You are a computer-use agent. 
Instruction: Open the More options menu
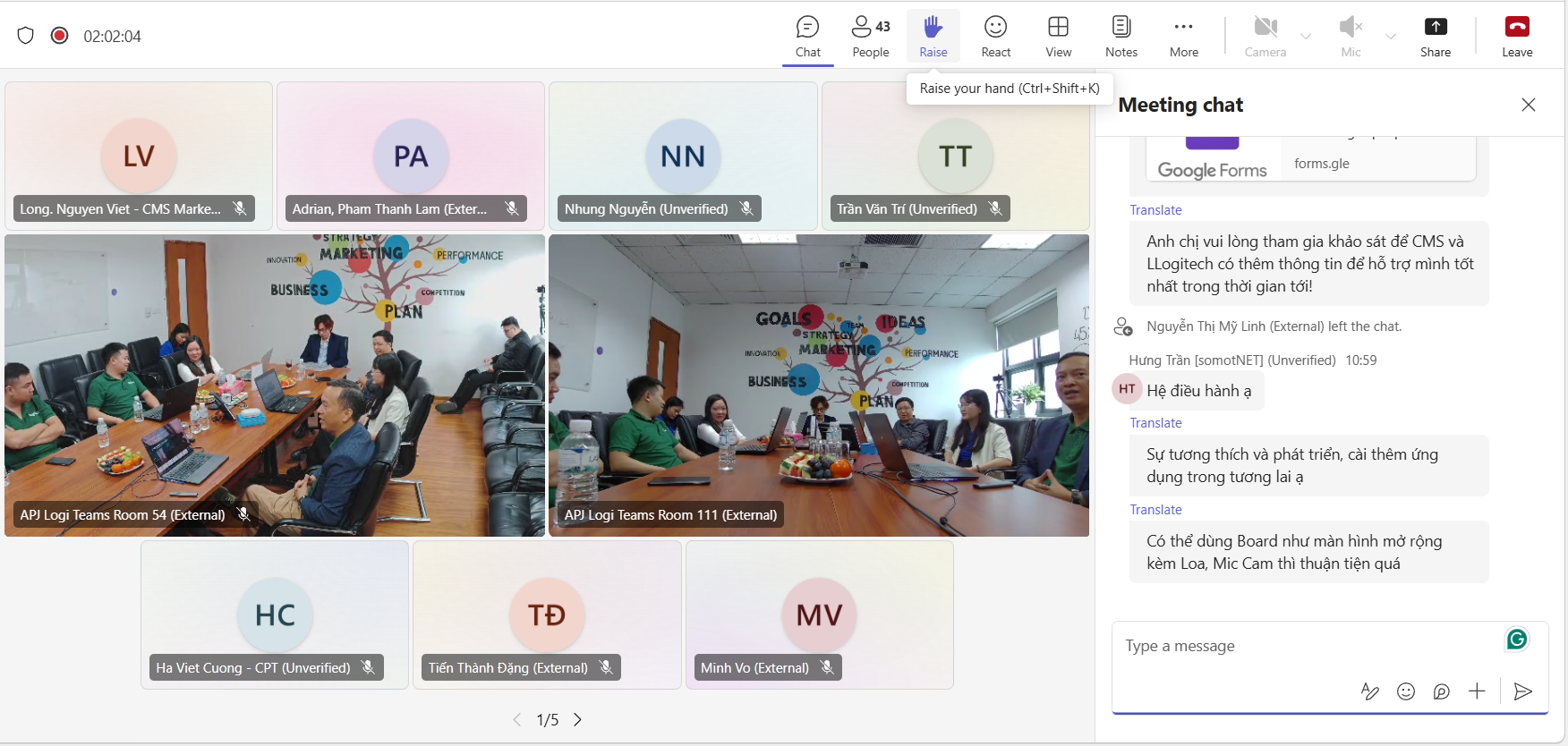click(1183, 36)
